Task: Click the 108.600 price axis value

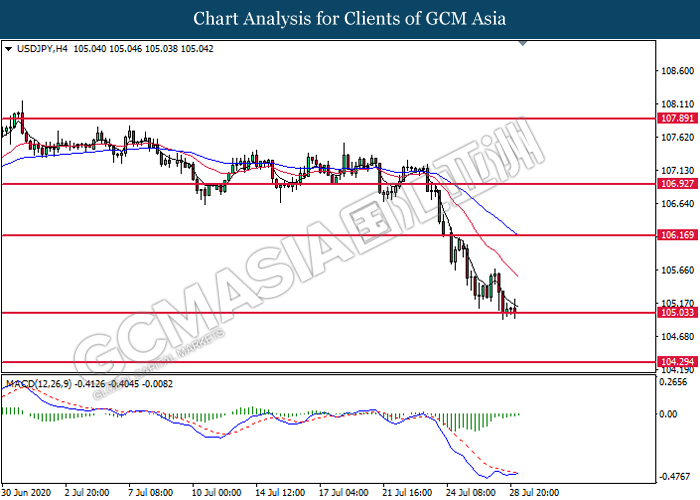Action: click(x=677, y=71)
